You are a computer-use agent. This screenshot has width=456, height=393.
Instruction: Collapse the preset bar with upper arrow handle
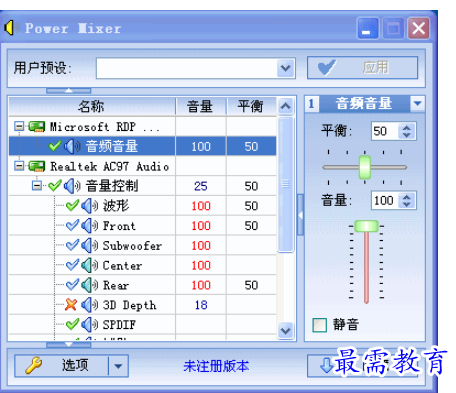[69, 90]
